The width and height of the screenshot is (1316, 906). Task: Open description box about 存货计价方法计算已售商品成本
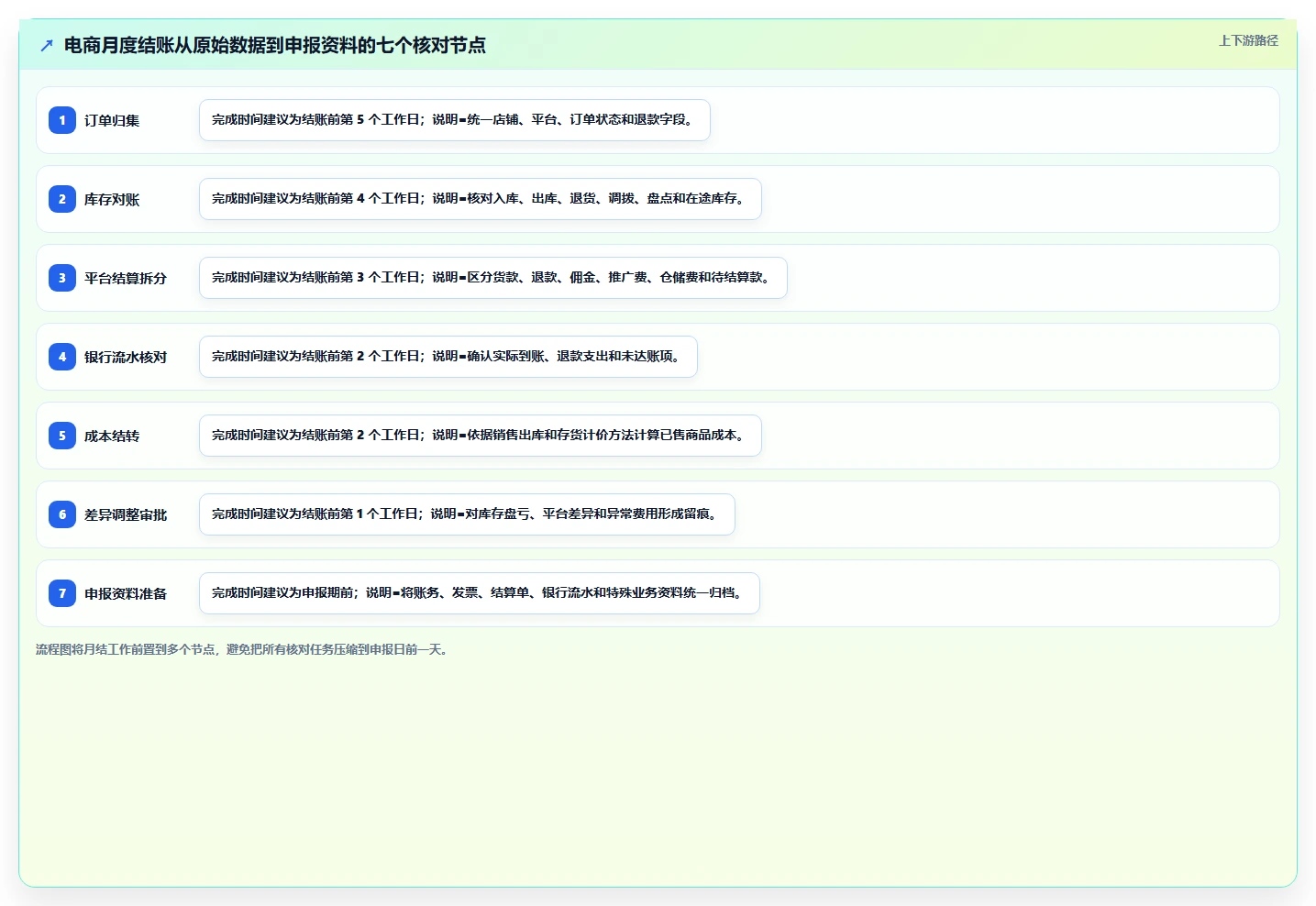point(481,436)
